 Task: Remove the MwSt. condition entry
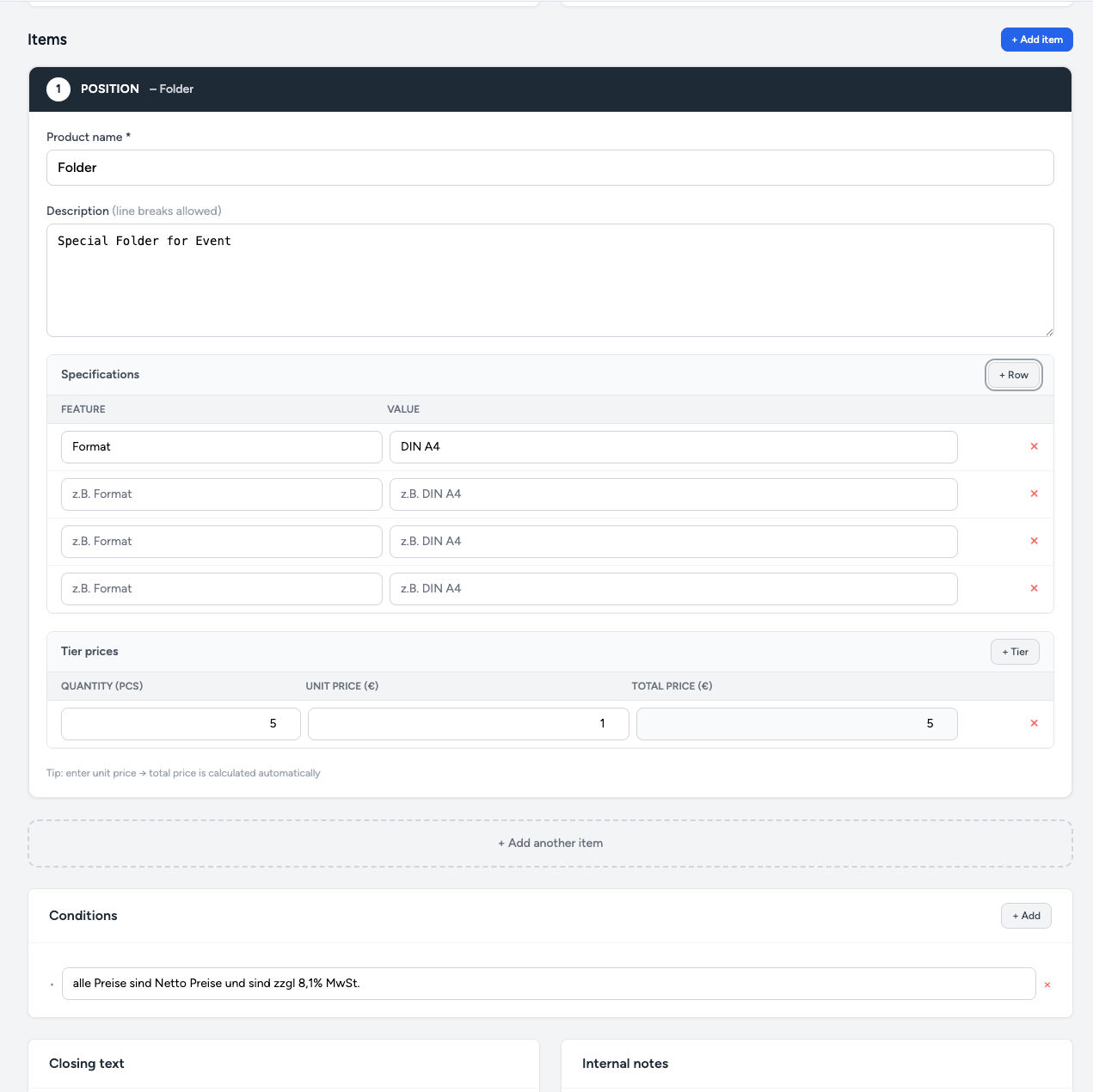click(1047, 985)
